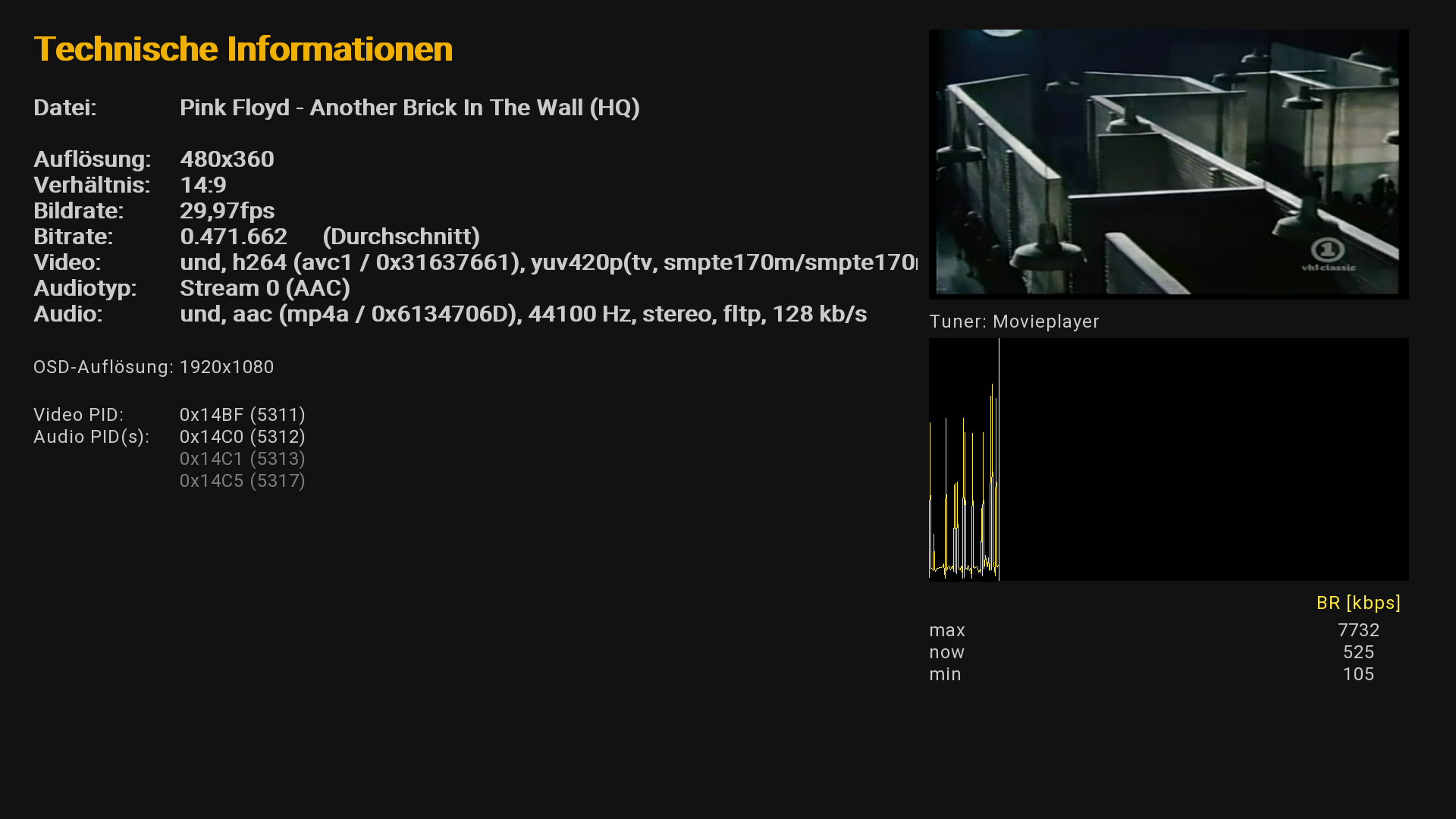Click the Durchschnitt label

pos(401,237)
